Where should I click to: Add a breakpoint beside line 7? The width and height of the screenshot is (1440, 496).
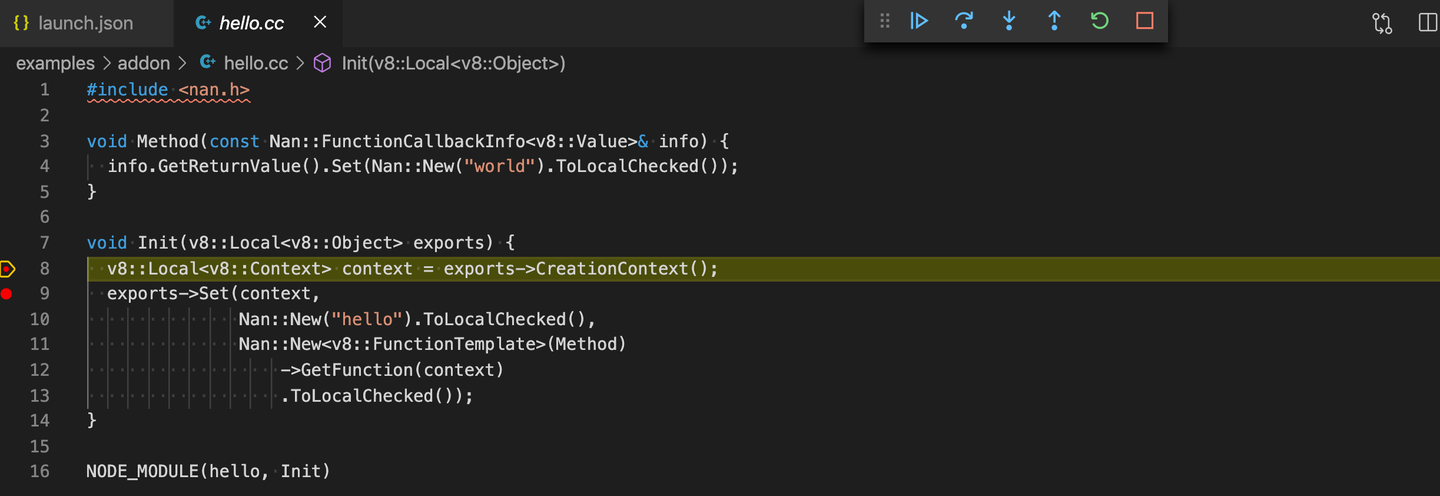click(7, 242)
